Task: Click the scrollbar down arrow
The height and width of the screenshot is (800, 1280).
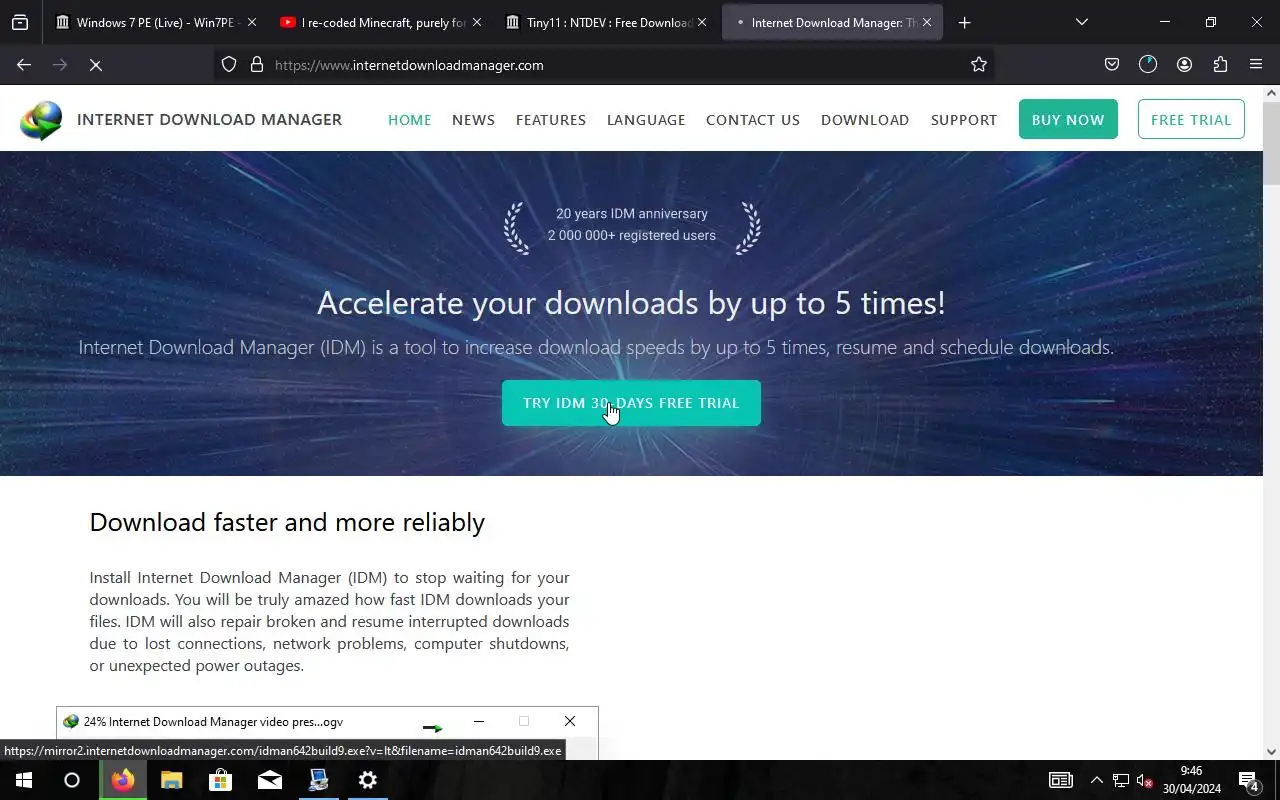Action: pos(1271,752)
